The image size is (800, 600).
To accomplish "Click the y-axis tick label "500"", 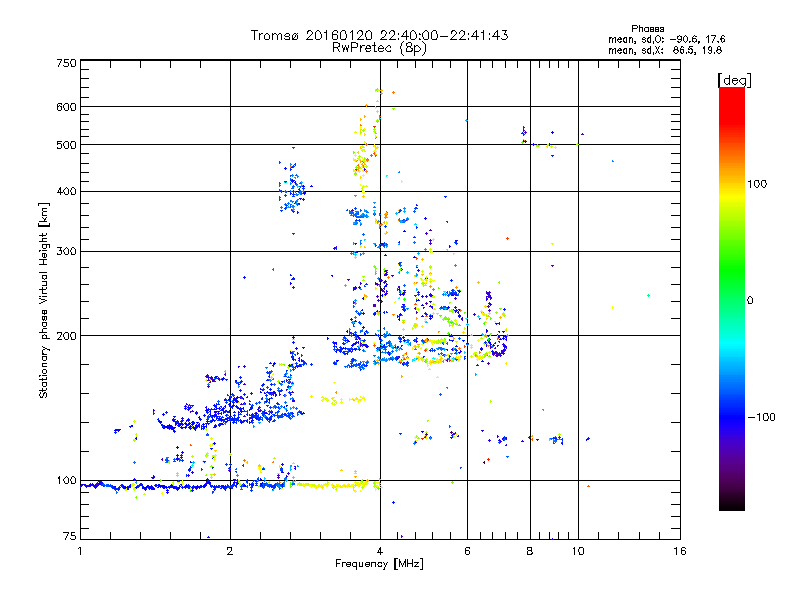I will coord(66,145).
